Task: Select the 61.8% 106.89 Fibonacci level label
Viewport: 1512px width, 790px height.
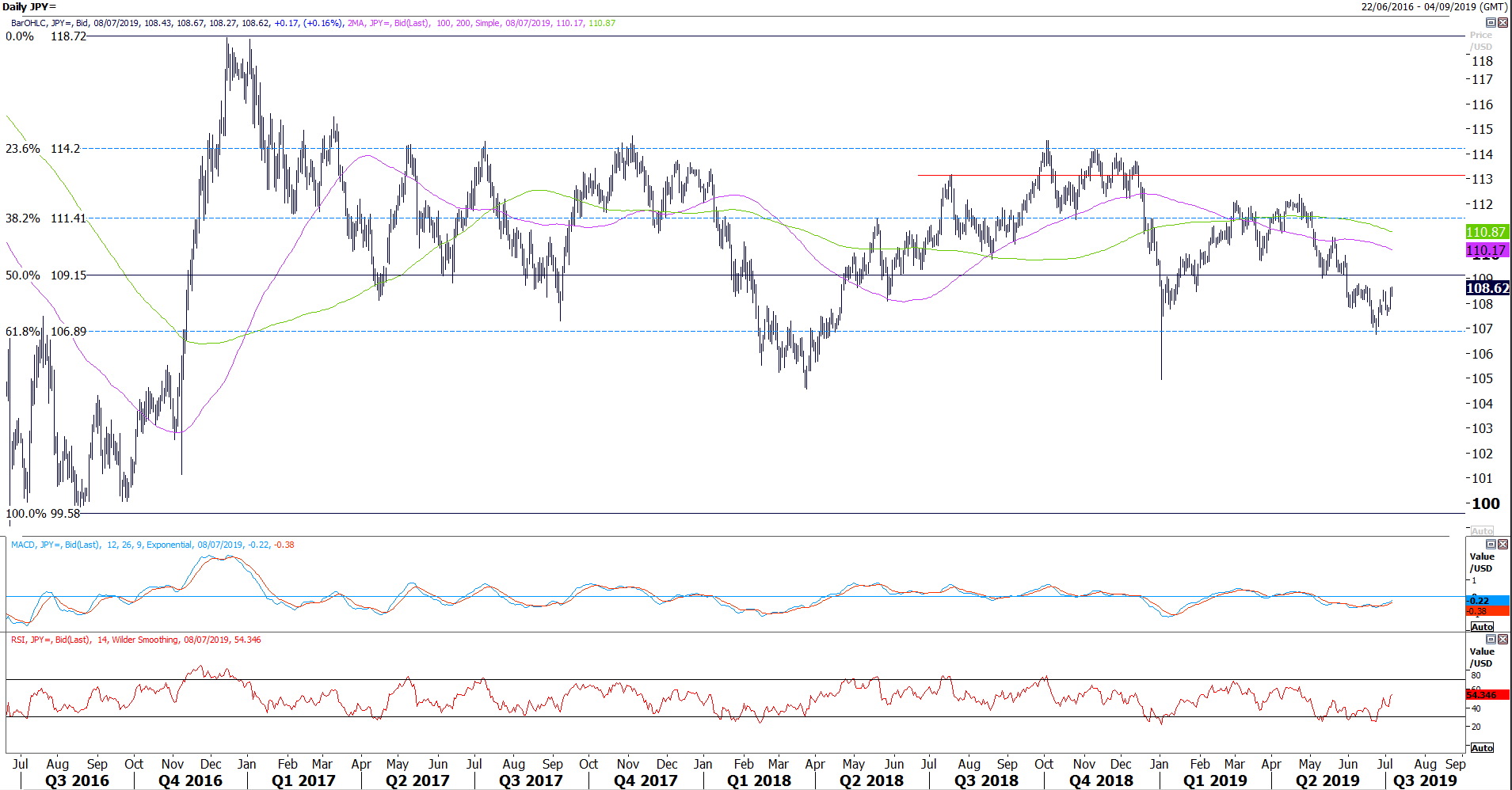Action: tap(46, 332)
